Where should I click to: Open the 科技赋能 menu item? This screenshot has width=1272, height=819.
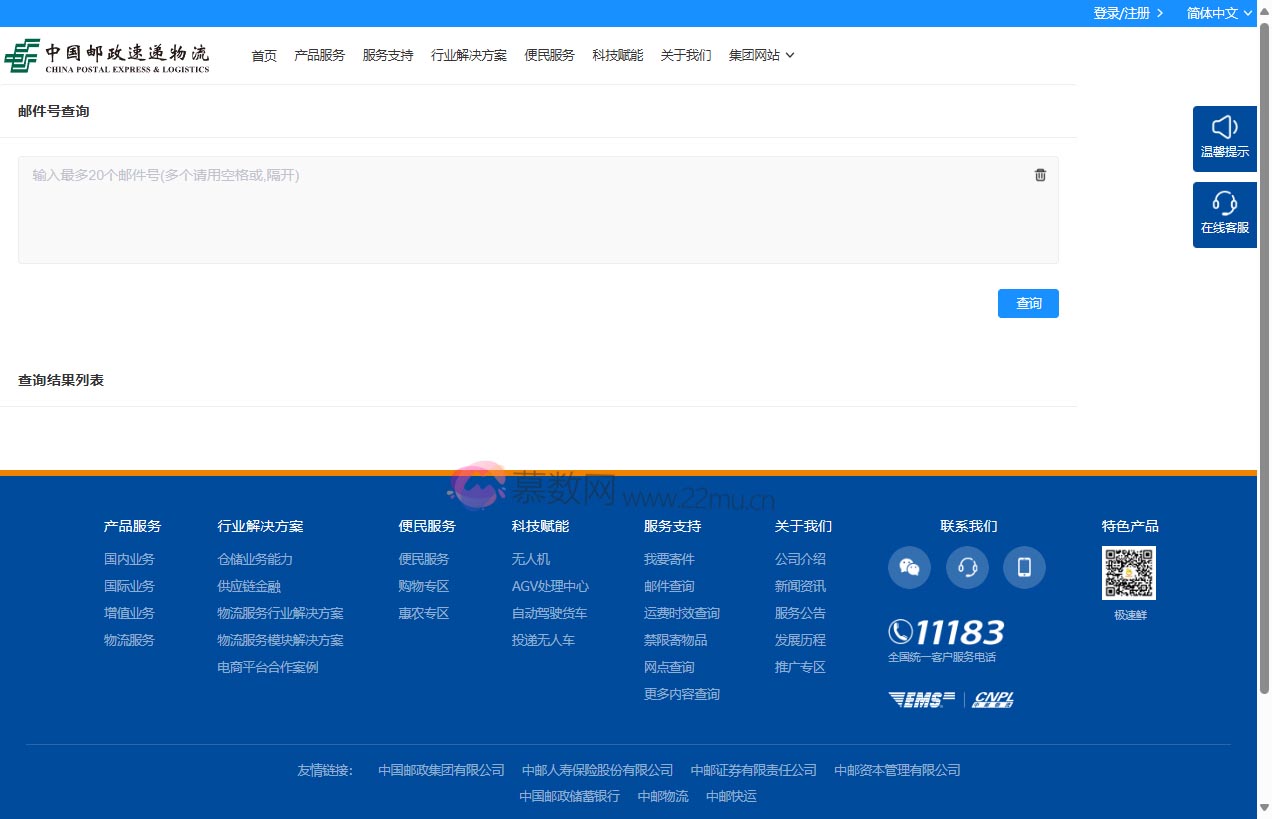(617, 55)
